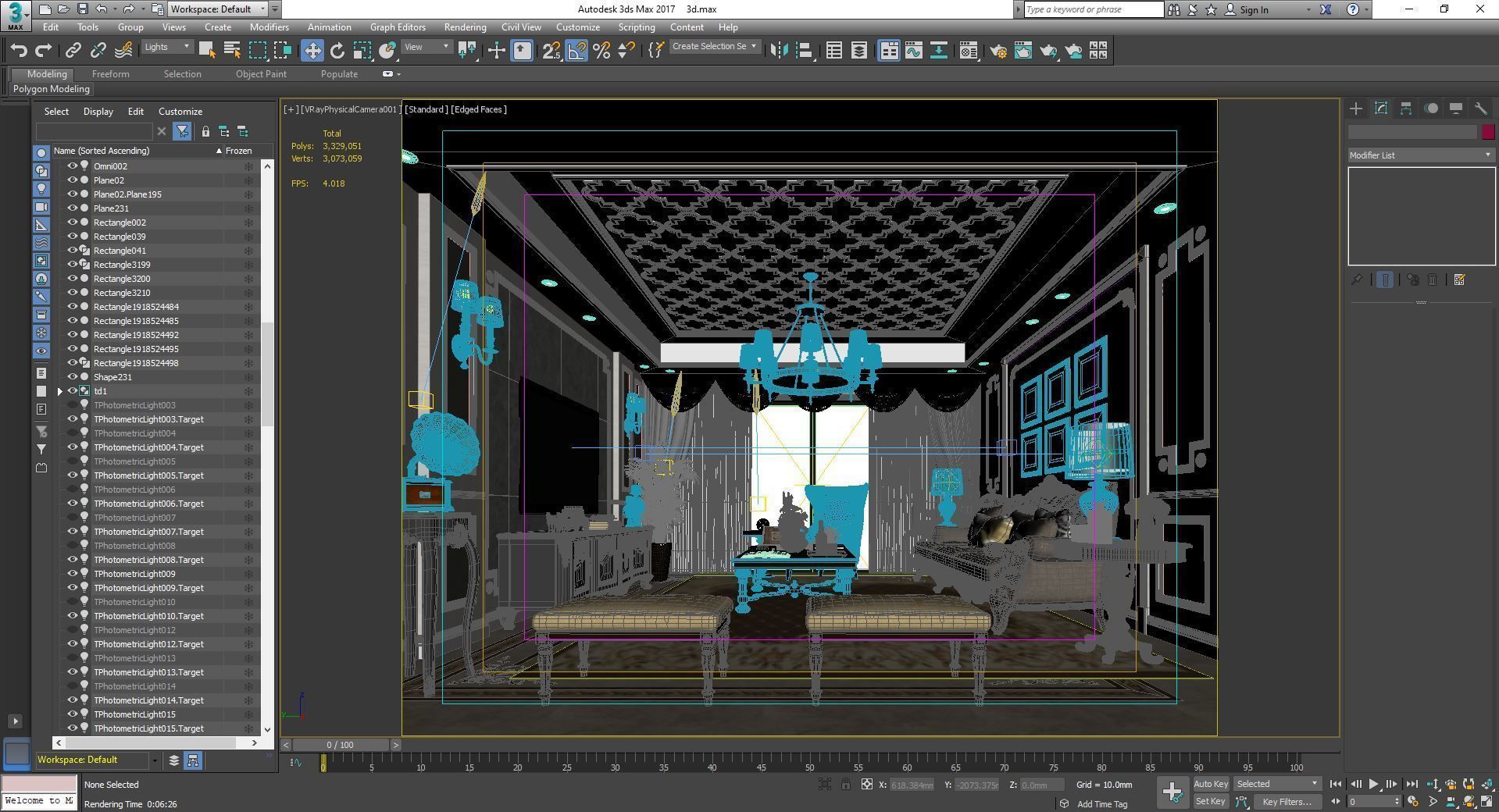Toggle visibility eye of Shape231
The image size is (1499, 812).
[x=73, y=377]
